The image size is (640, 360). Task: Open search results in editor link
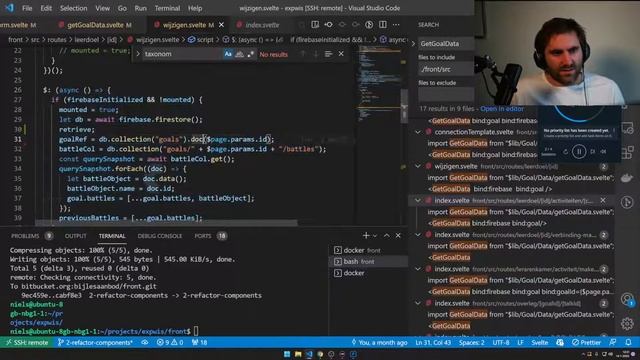pos(502,109)
